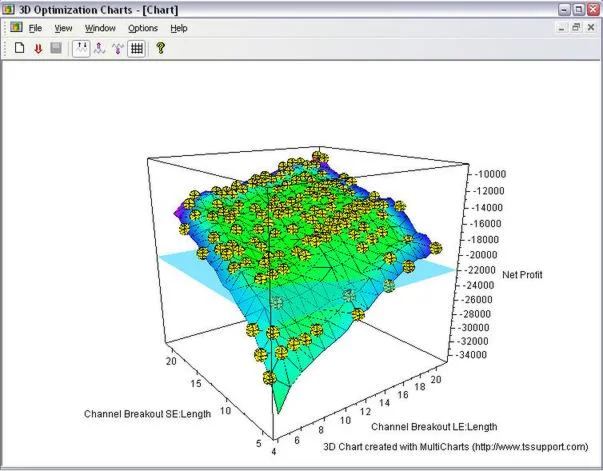Image resolution: width=603 pixels, height=471 pixels.
Task: Click the red down arrow toolbar icon
Action: (x=37, y=48)
